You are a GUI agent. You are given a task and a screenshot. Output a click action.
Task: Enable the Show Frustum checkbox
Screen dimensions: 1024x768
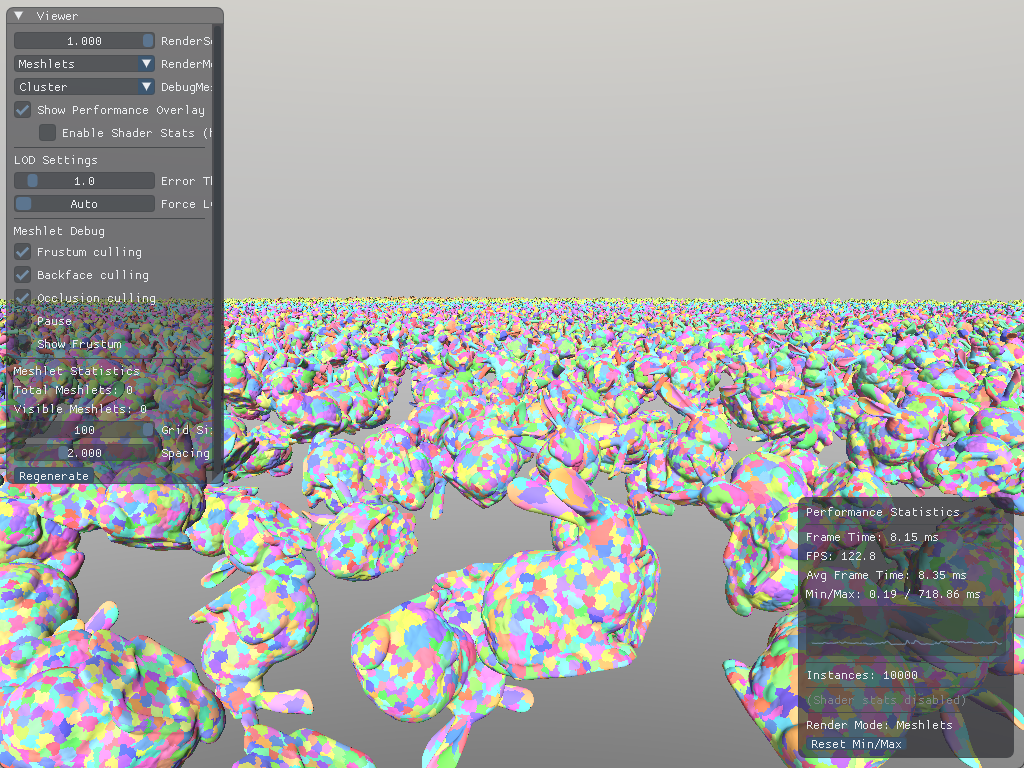(x=22, y=344)
